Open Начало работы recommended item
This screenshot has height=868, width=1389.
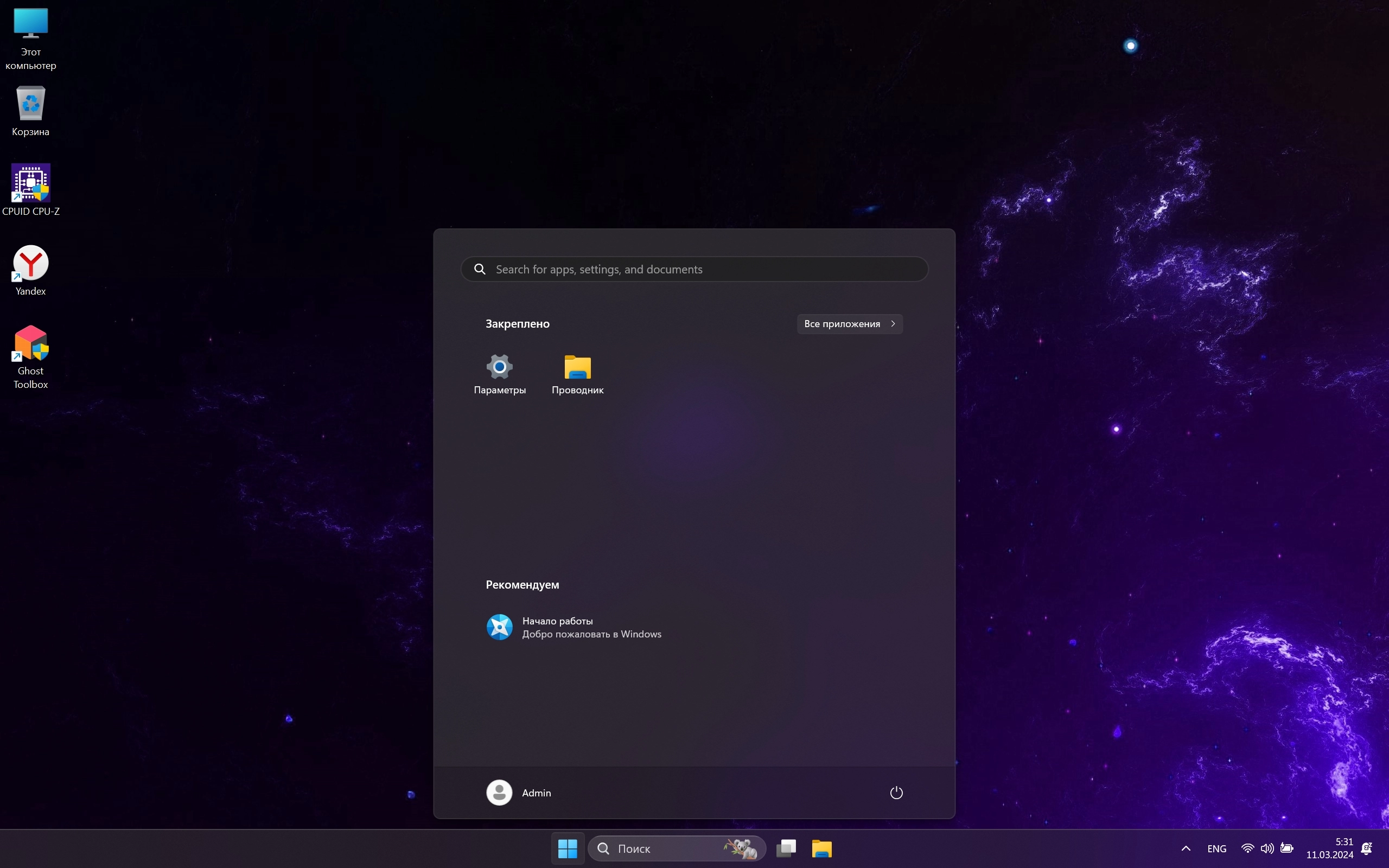point(574,628)
